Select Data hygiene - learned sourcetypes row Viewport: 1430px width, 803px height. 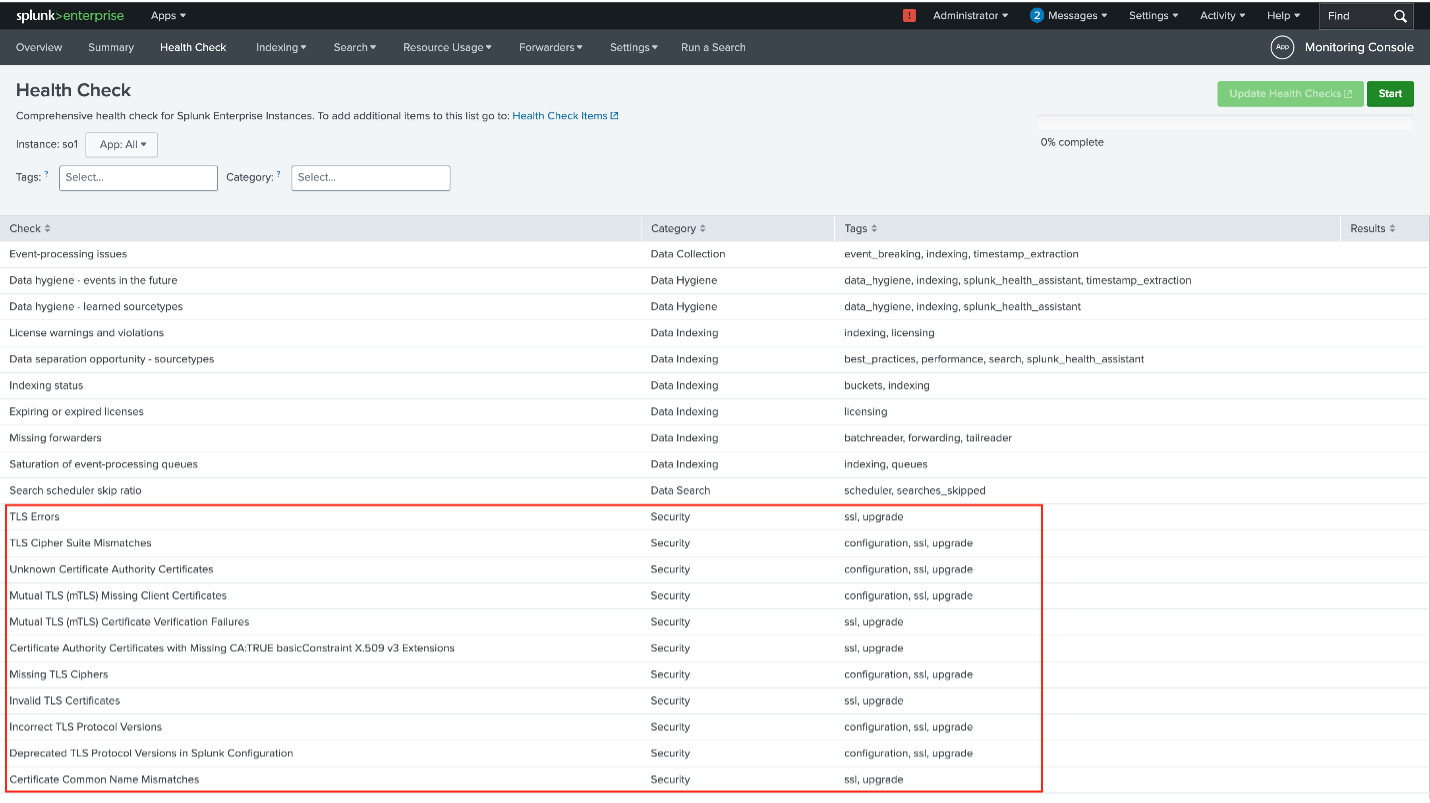715,307
